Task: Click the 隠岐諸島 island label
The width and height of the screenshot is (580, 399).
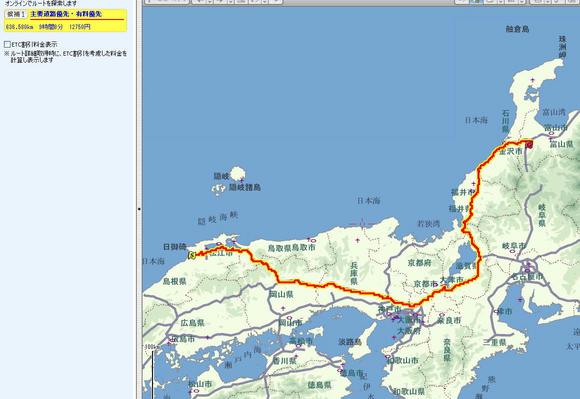Action: point(245,187)
